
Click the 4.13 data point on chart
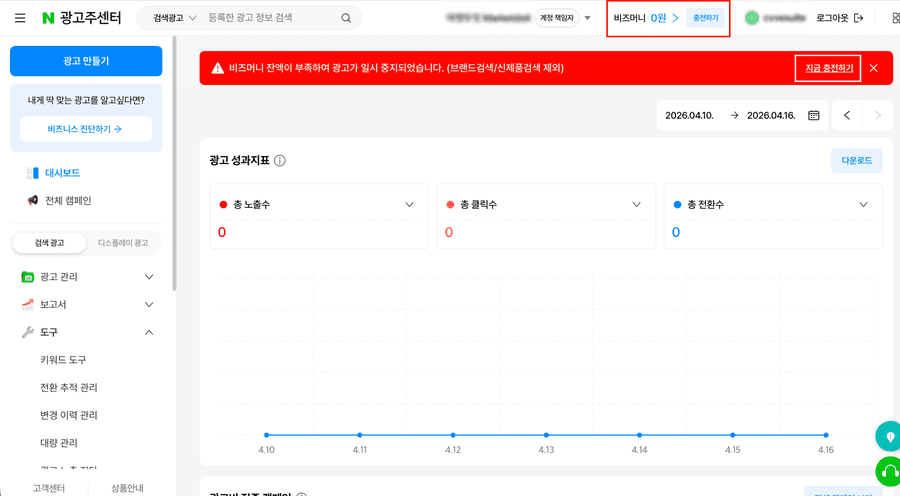[x=546, y=435]
